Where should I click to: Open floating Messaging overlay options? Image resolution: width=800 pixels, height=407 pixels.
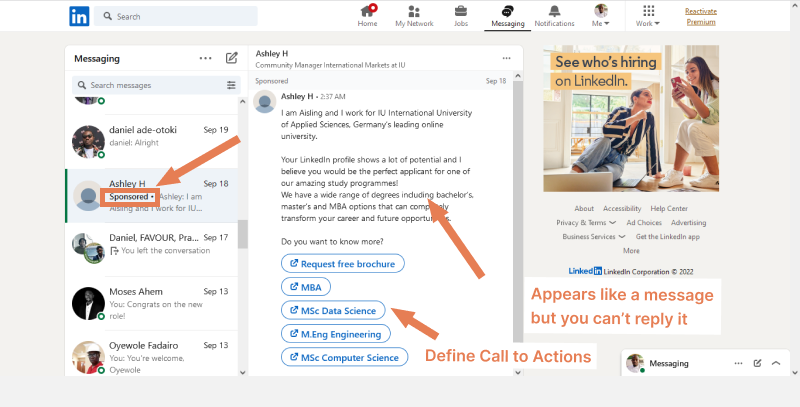pyautogui.click(x=738, y=363)
